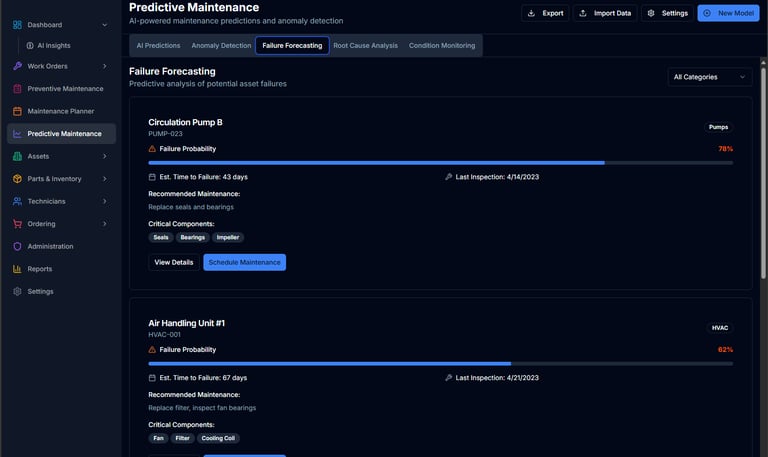768x457 pixels.
Task: Click the Parts & Inventory box icon
Action: [18, 179]
